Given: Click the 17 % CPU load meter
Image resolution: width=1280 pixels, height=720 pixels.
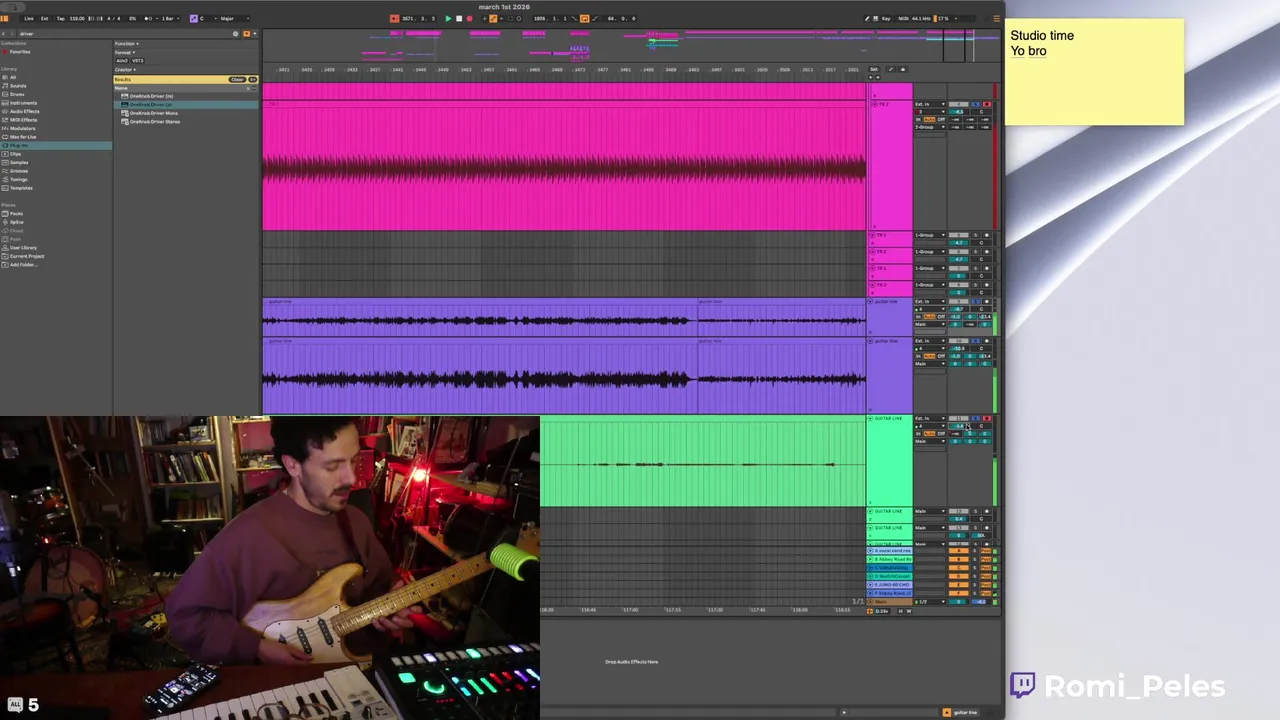Looking at the screenshot, I should point(944,18).
